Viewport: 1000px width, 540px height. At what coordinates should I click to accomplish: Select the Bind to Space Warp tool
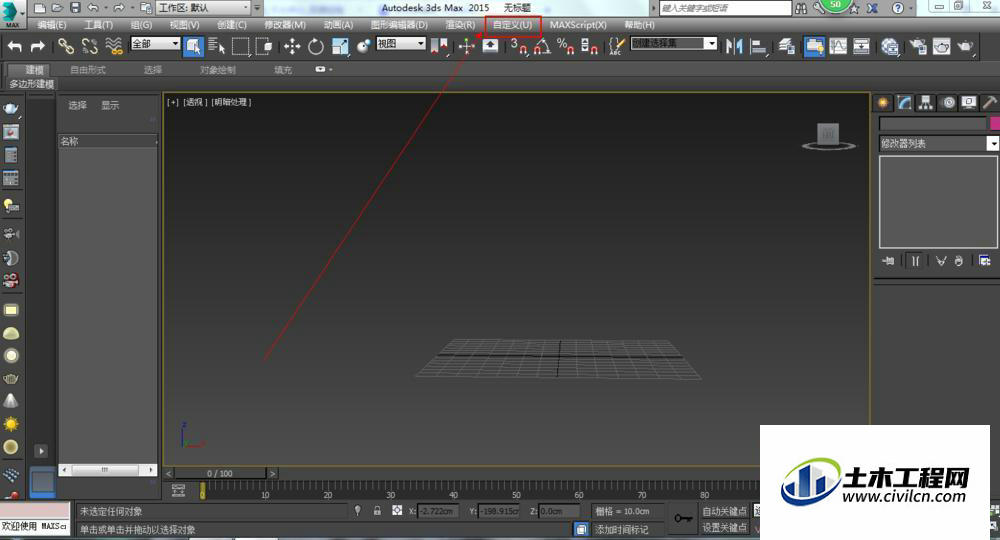(114, 46)
